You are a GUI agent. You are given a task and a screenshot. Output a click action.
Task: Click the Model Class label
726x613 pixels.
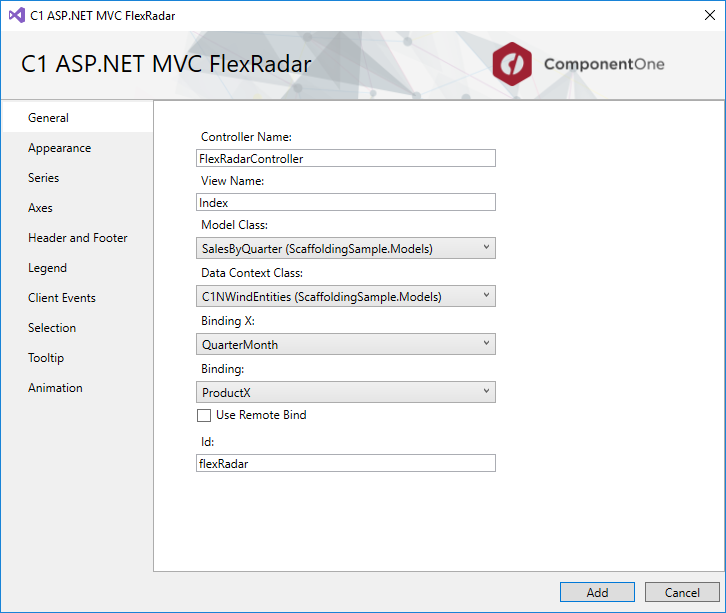pos(234,225)
